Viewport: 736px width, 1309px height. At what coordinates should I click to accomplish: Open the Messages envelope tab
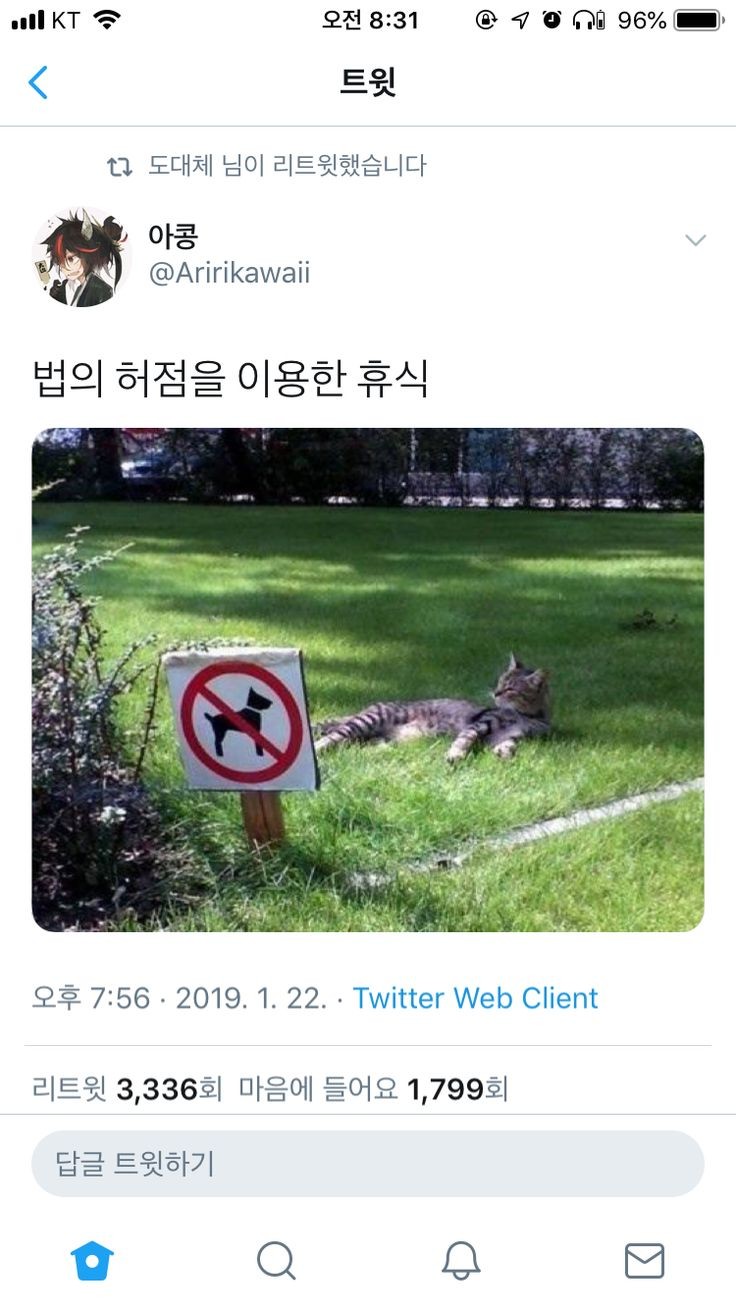pyautogui.click(x=644, y=1261)
